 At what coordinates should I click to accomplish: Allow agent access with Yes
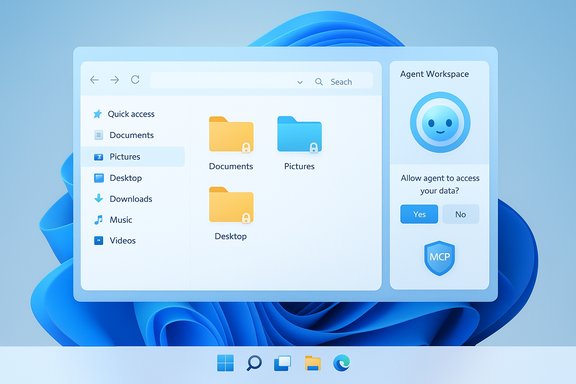pos(419,214)
